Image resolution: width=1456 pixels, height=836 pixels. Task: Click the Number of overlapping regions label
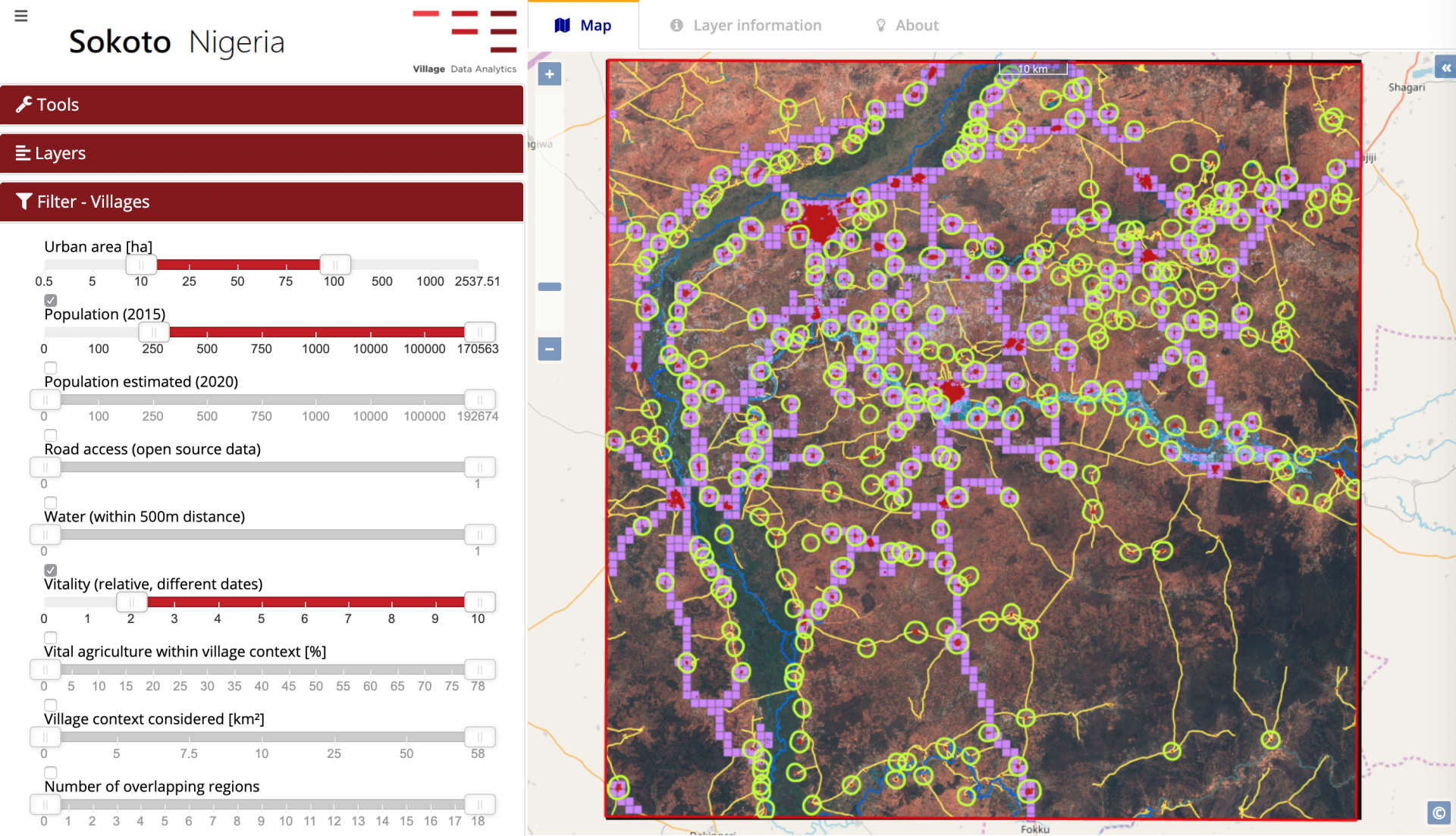152,786
